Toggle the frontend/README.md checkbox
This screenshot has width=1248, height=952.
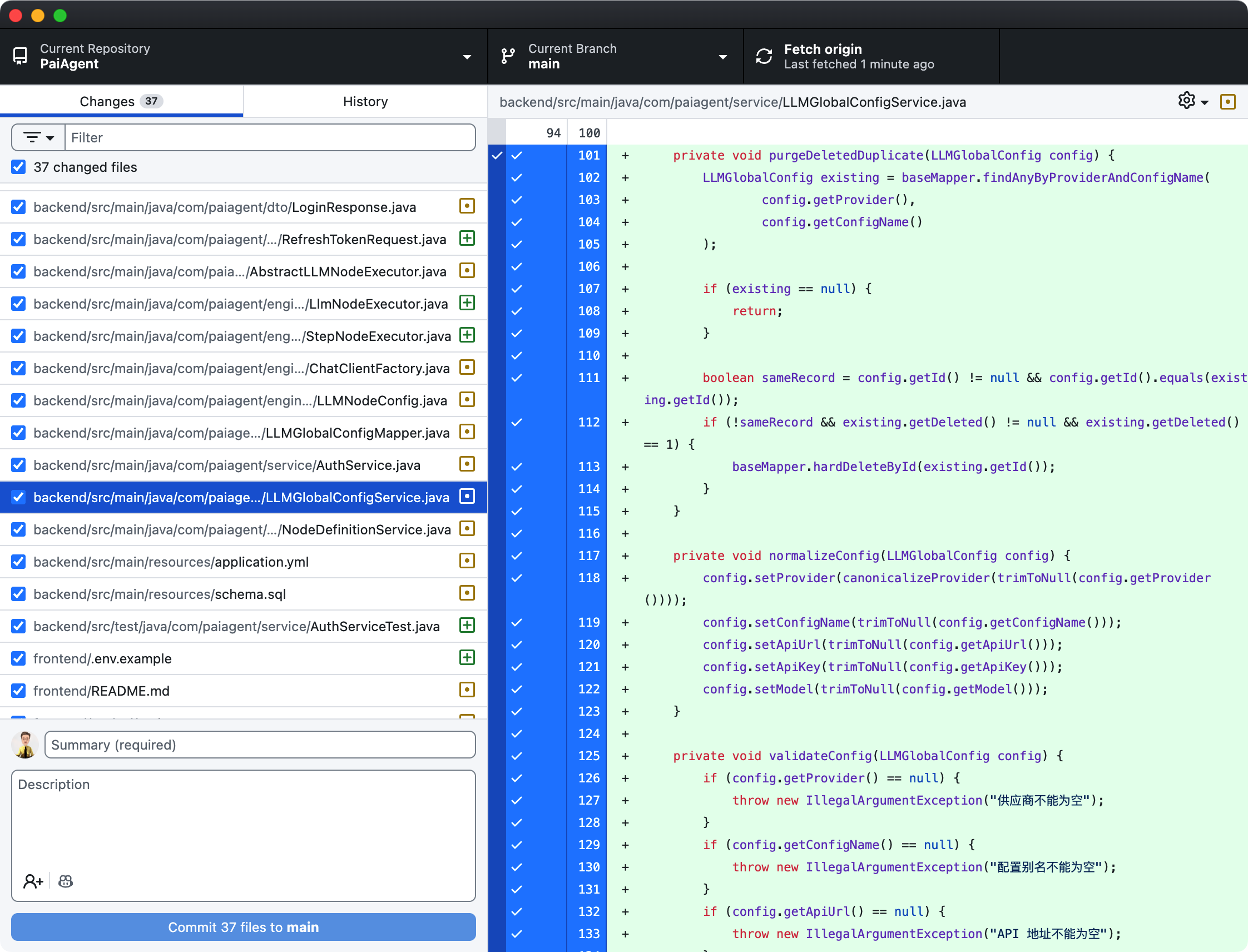[x=19, y=691]
